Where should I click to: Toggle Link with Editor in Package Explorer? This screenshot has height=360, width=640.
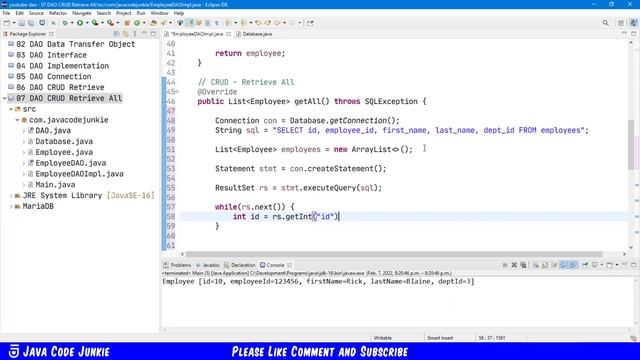126,34
